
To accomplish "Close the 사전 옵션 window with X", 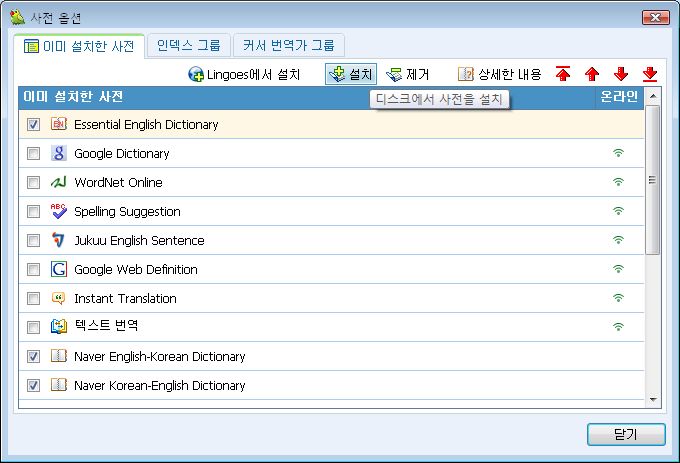I will coord(656,17).
